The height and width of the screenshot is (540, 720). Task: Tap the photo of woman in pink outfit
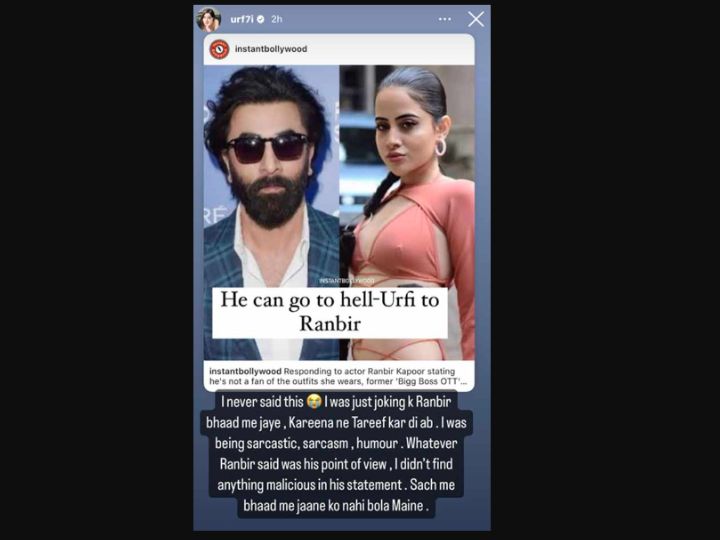click(407, 212)
